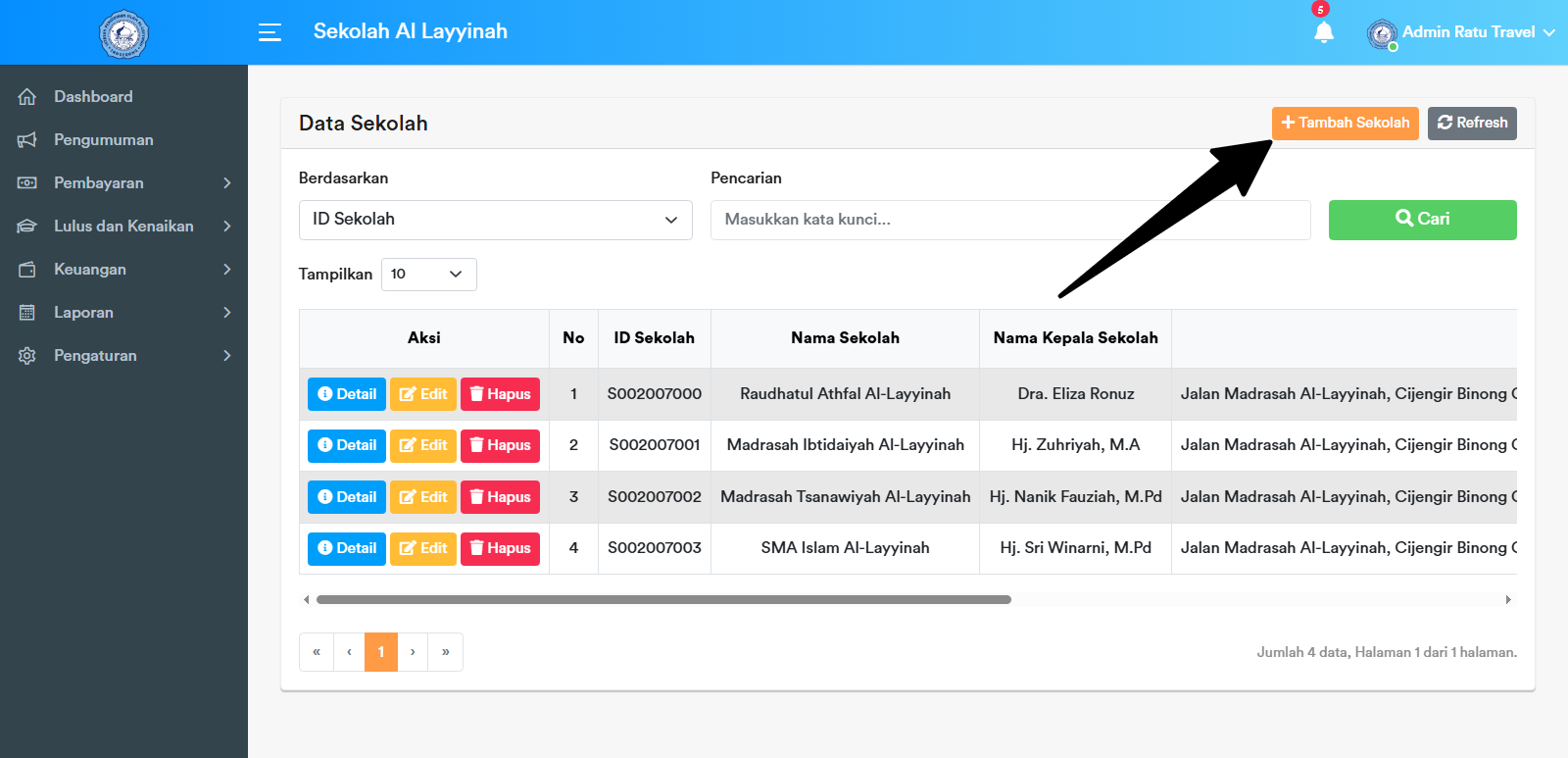
Task: Click the school logo in header
Action: pos(123,33)
